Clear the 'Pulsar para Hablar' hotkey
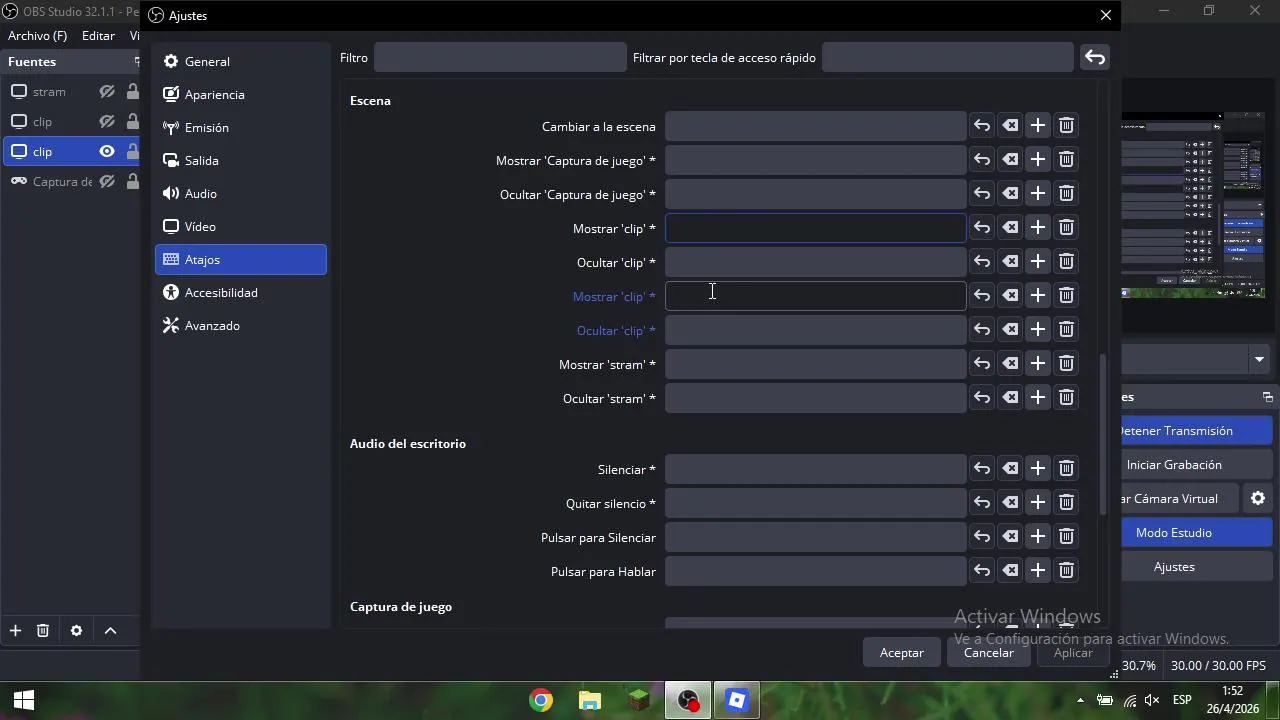The image size is (1280, 720). (x=1010, y=571)
